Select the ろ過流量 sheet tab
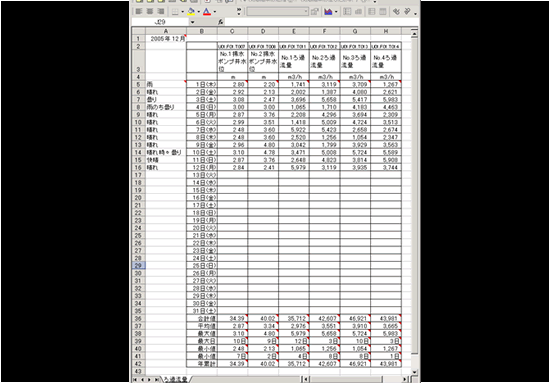 tap(175, 379)
